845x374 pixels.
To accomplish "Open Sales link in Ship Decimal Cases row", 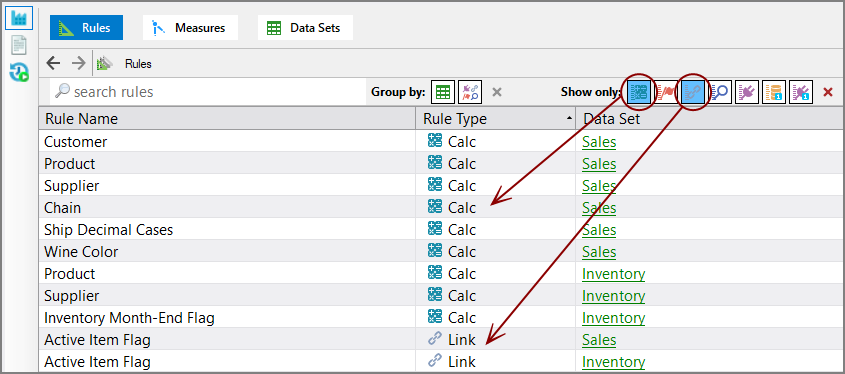I will pos(599,230).
